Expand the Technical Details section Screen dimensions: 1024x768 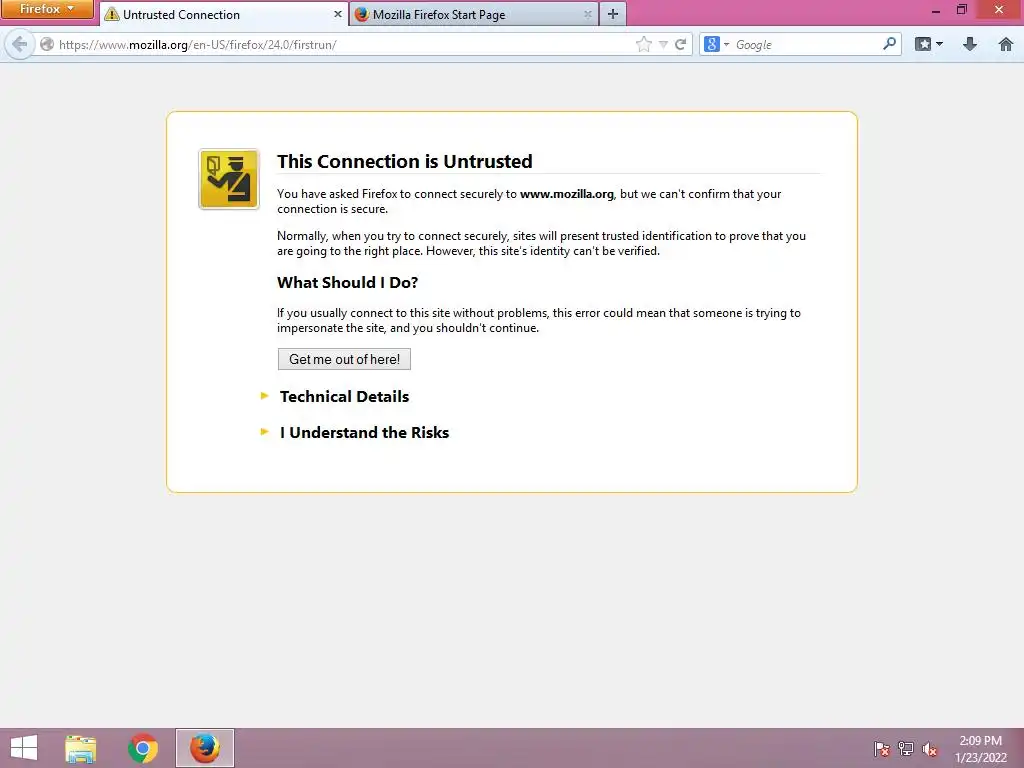(344, 396)
